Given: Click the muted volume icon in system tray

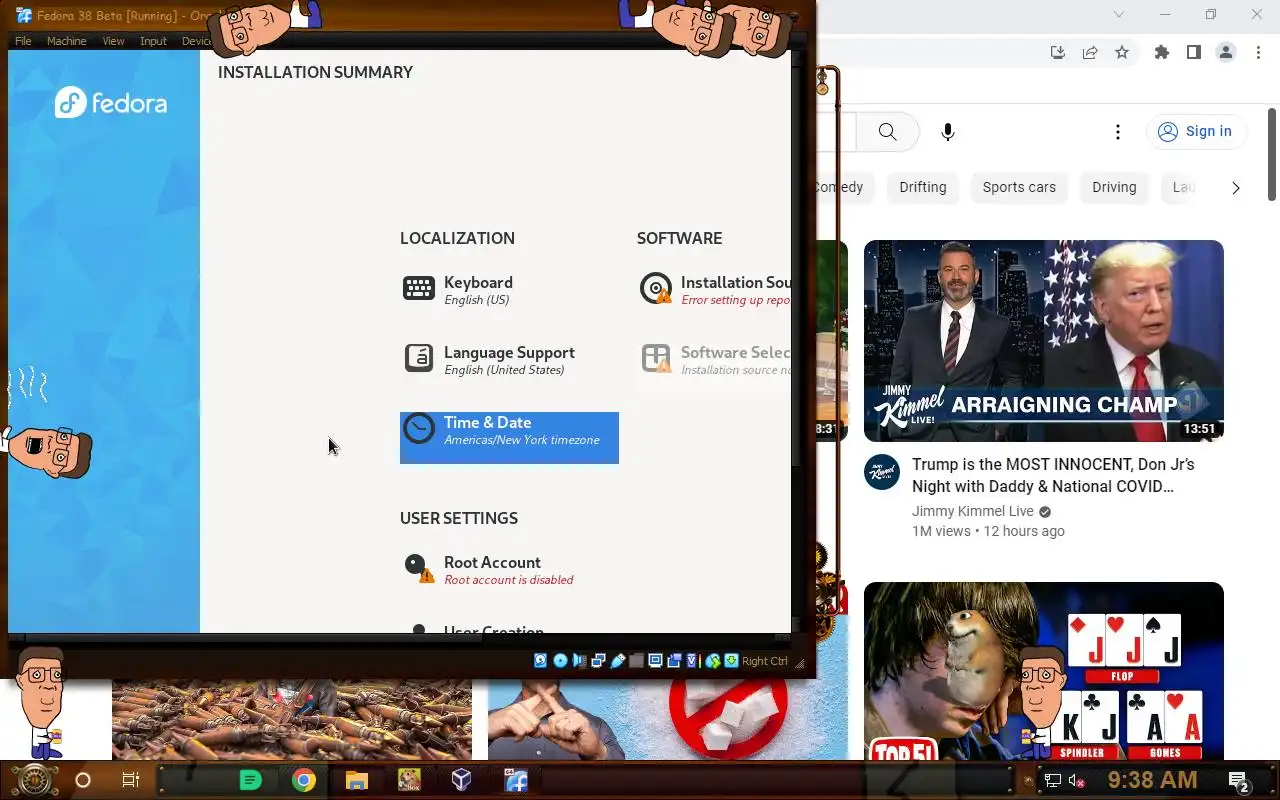Looking at the screenshot, I should click(1078, 781).
